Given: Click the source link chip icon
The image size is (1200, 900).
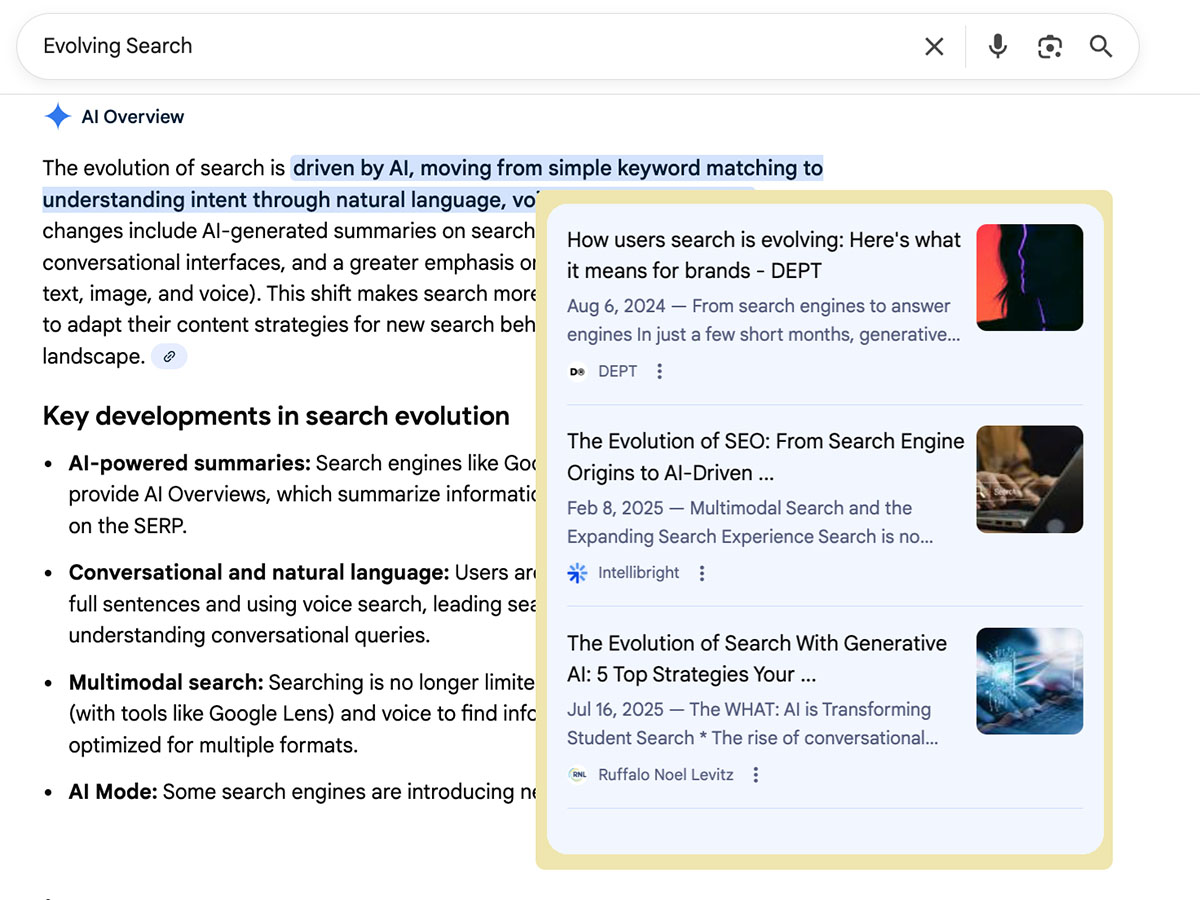Looking at the screenshot, I should pos(169,357).
